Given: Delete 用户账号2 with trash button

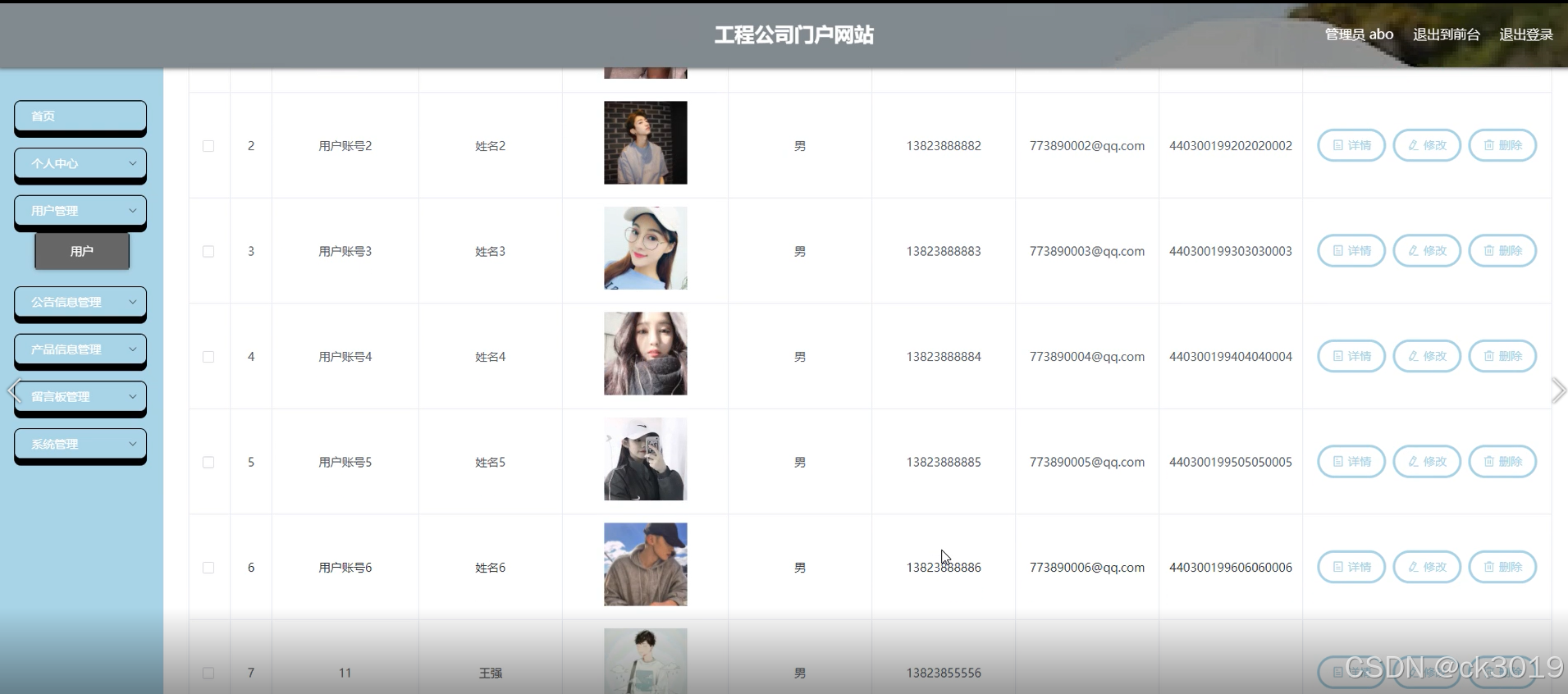Looking at the screenshot, I should pyautogui.click(x=1502, y=145).
